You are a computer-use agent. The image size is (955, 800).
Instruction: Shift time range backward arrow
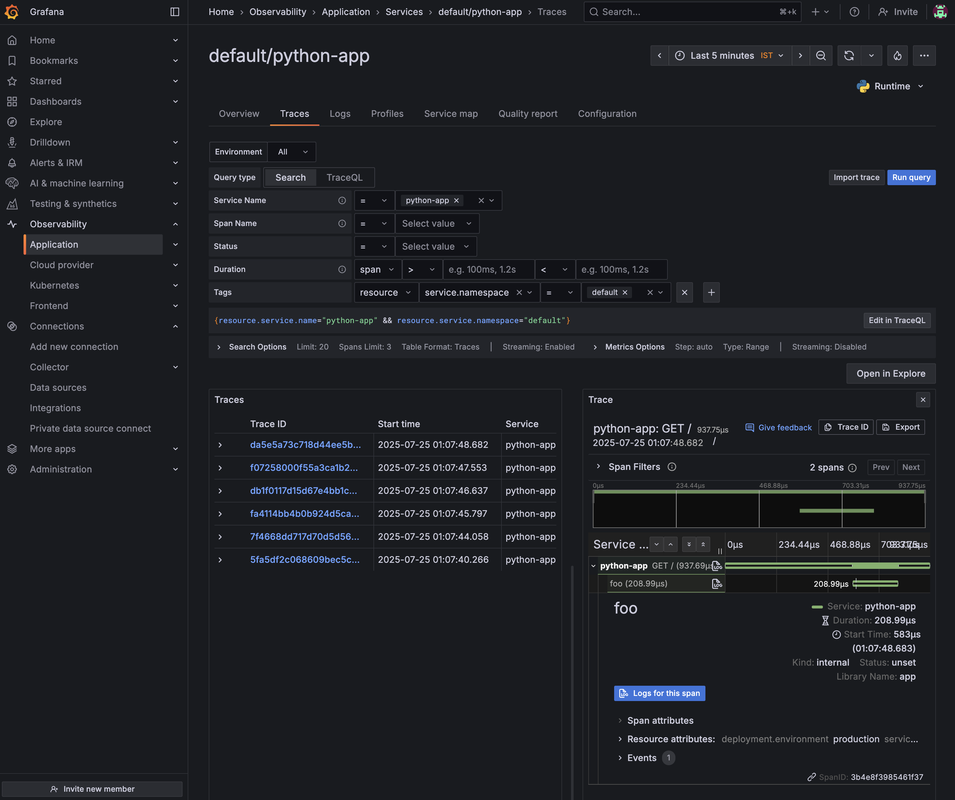click(x=659, y=55)
